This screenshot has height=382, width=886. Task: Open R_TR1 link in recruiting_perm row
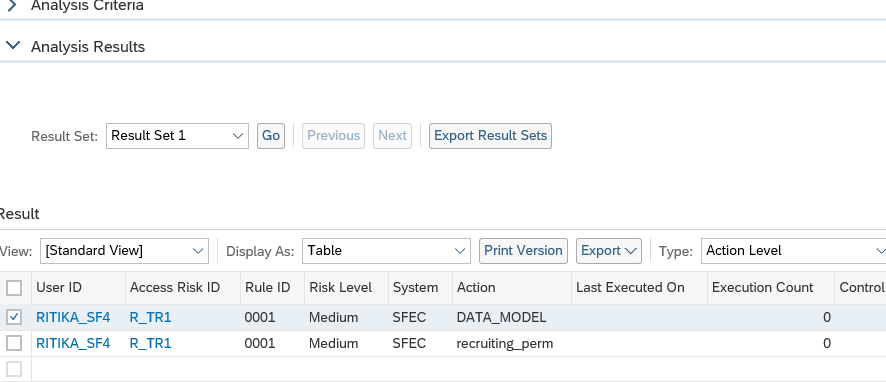click(x=150, y=343)
